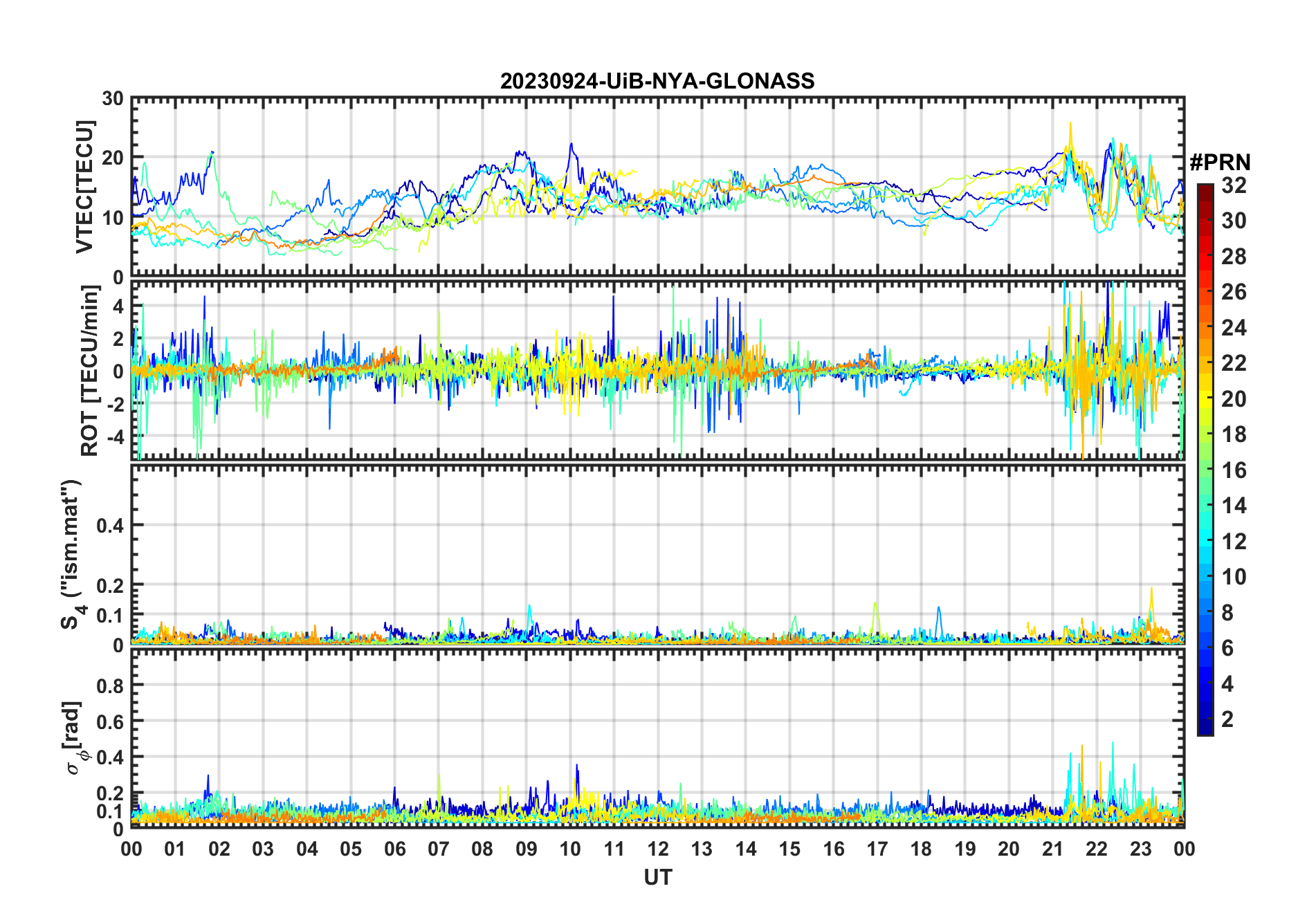This screenshot has height=920, width=1316.
Task: Select PRN colorbar tick label 8
Action: 1227,613
